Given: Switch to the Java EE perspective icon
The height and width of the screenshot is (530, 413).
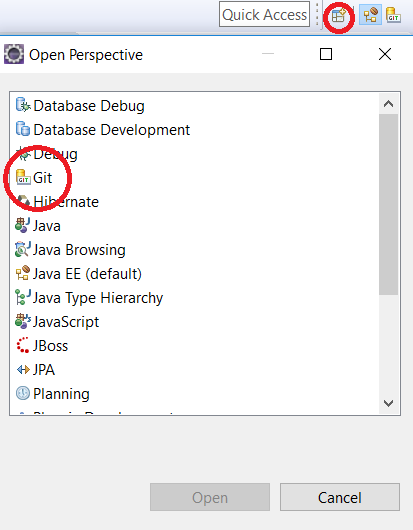Looking at the screenshot, I should (370, 15).
